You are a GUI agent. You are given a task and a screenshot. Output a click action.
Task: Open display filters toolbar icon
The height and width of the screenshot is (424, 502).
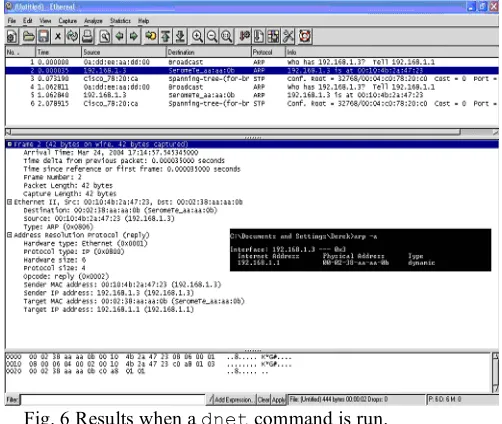pos(259,36)
